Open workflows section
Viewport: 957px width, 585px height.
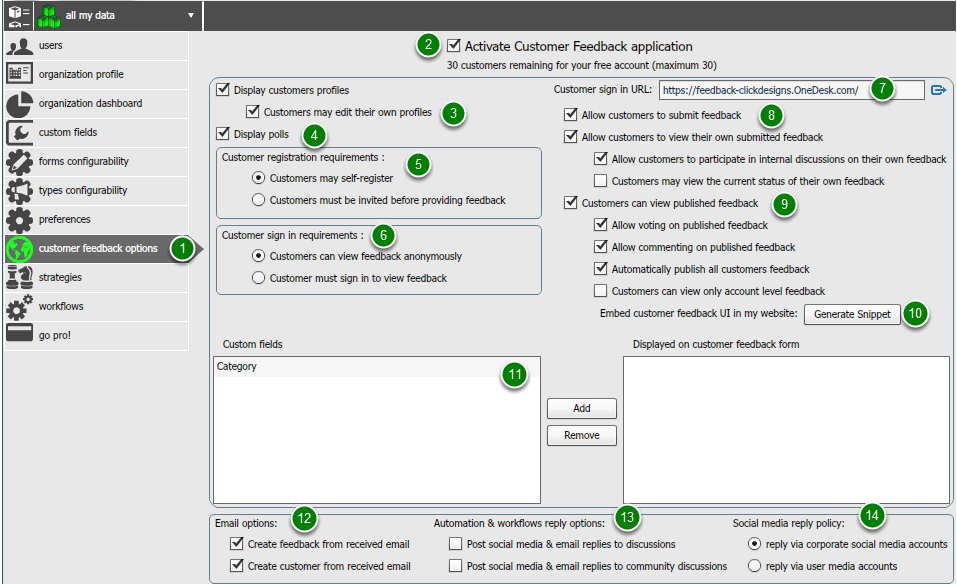click(97, 307)
